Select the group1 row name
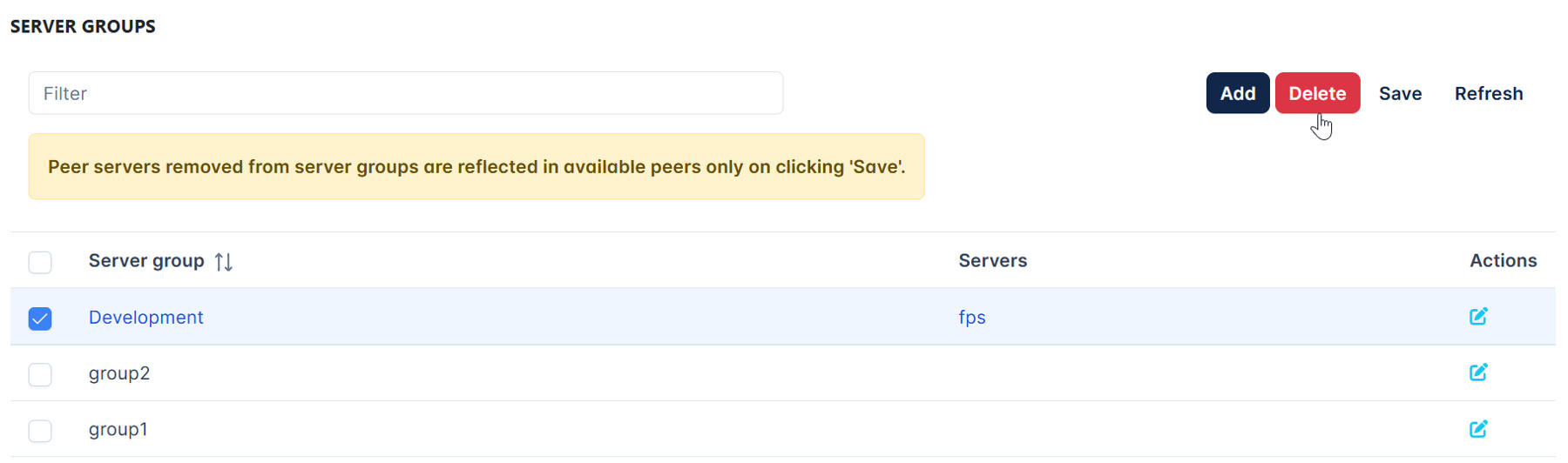This screenshot has width=1568, height=463. tap(118, 429)
